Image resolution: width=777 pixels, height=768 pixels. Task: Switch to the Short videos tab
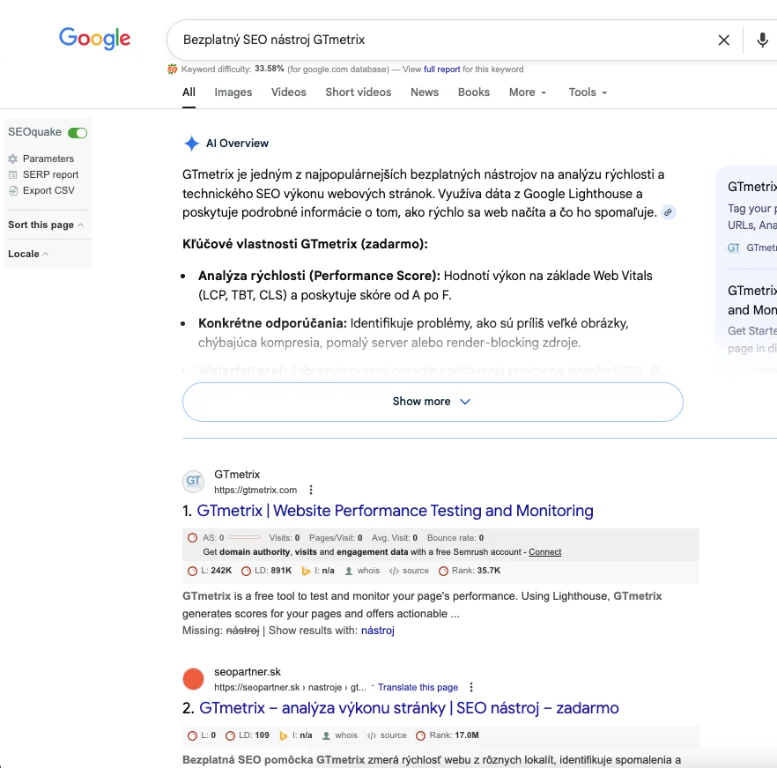point(358,92)
